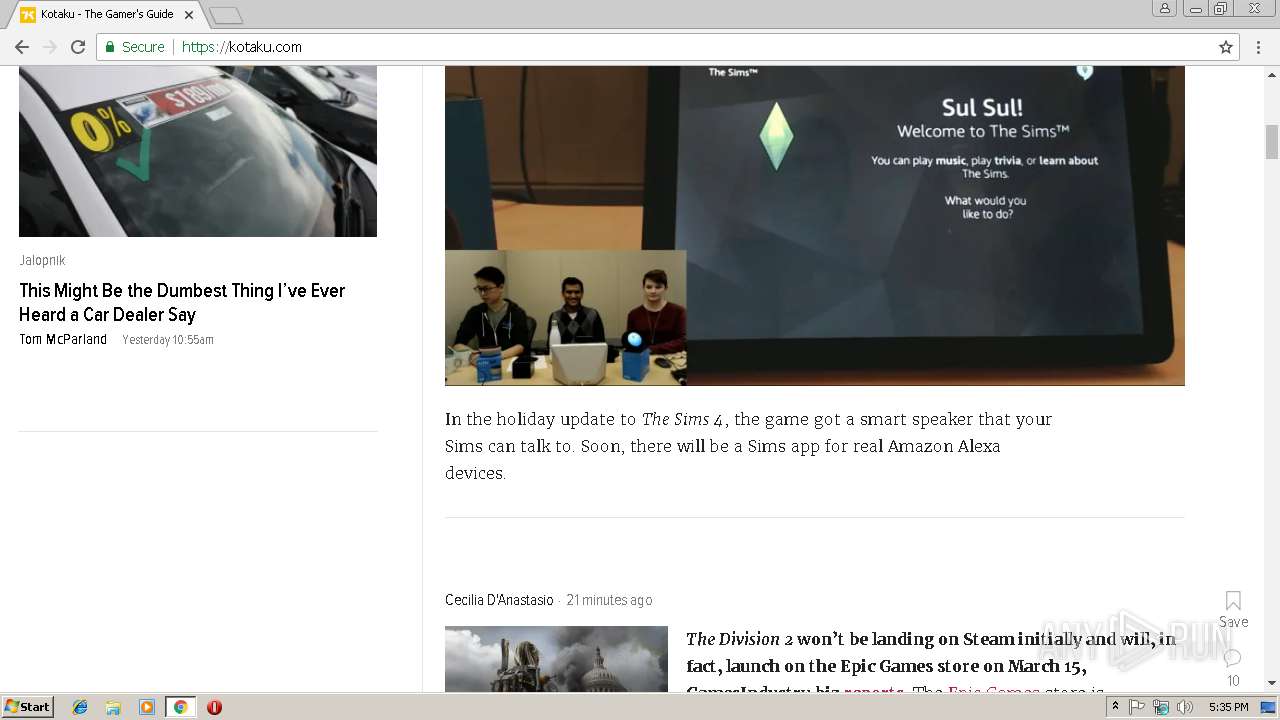Viewport: 1280px width, 720px height.
Task: View the Secure site padlock info
Action: (135, 47)
